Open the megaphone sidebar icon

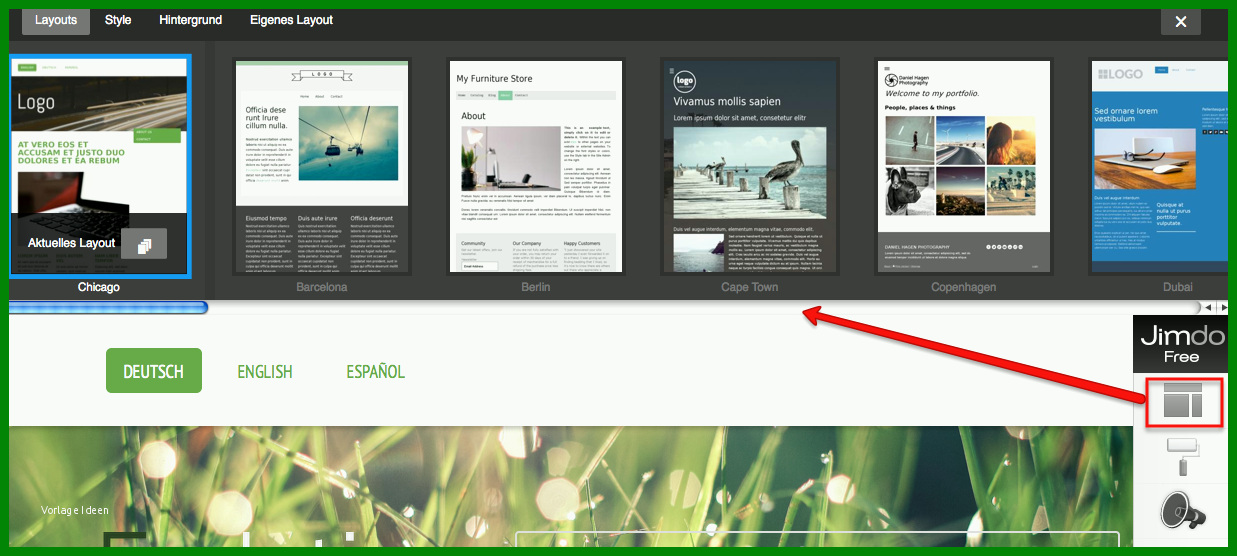[x=1183, y=510]
